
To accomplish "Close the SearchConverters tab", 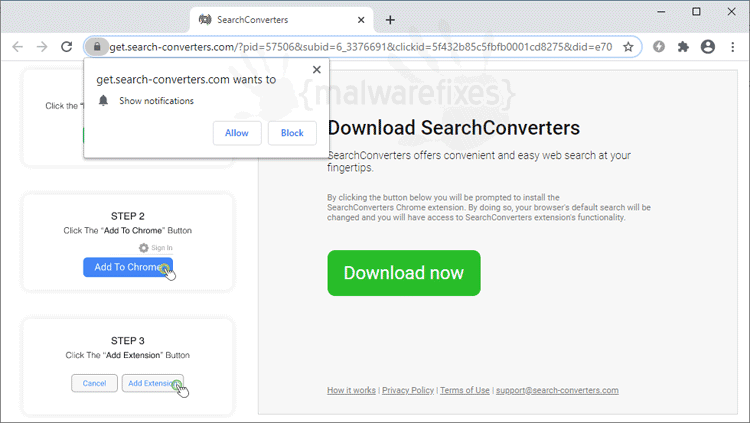I will (361, 20).
